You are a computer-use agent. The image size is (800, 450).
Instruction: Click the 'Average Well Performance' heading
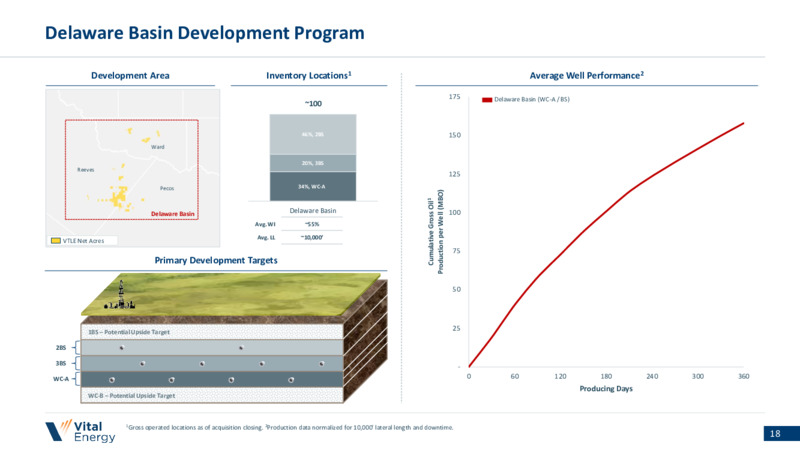point(586,76)
